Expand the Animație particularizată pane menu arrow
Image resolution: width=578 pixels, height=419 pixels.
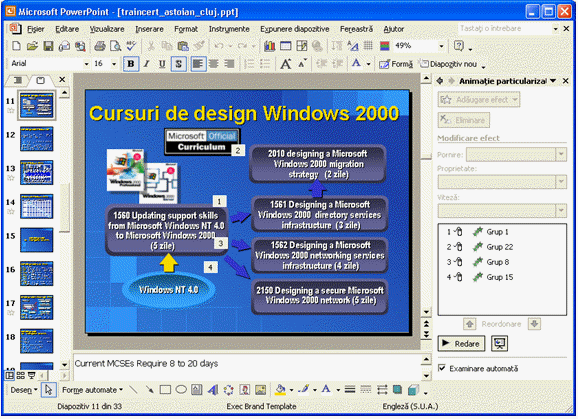click(x=553, y=81)
